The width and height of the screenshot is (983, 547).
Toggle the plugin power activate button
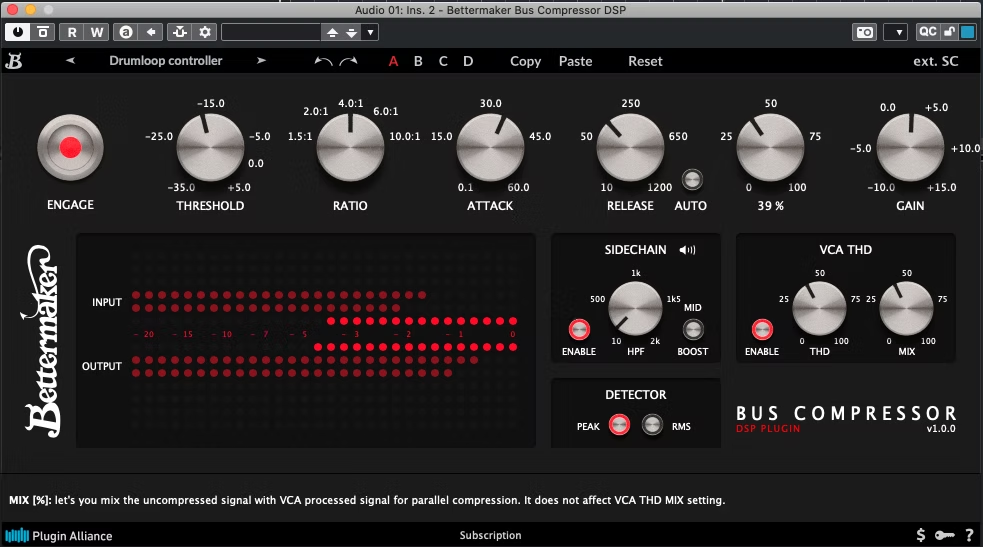click(18, 32)
